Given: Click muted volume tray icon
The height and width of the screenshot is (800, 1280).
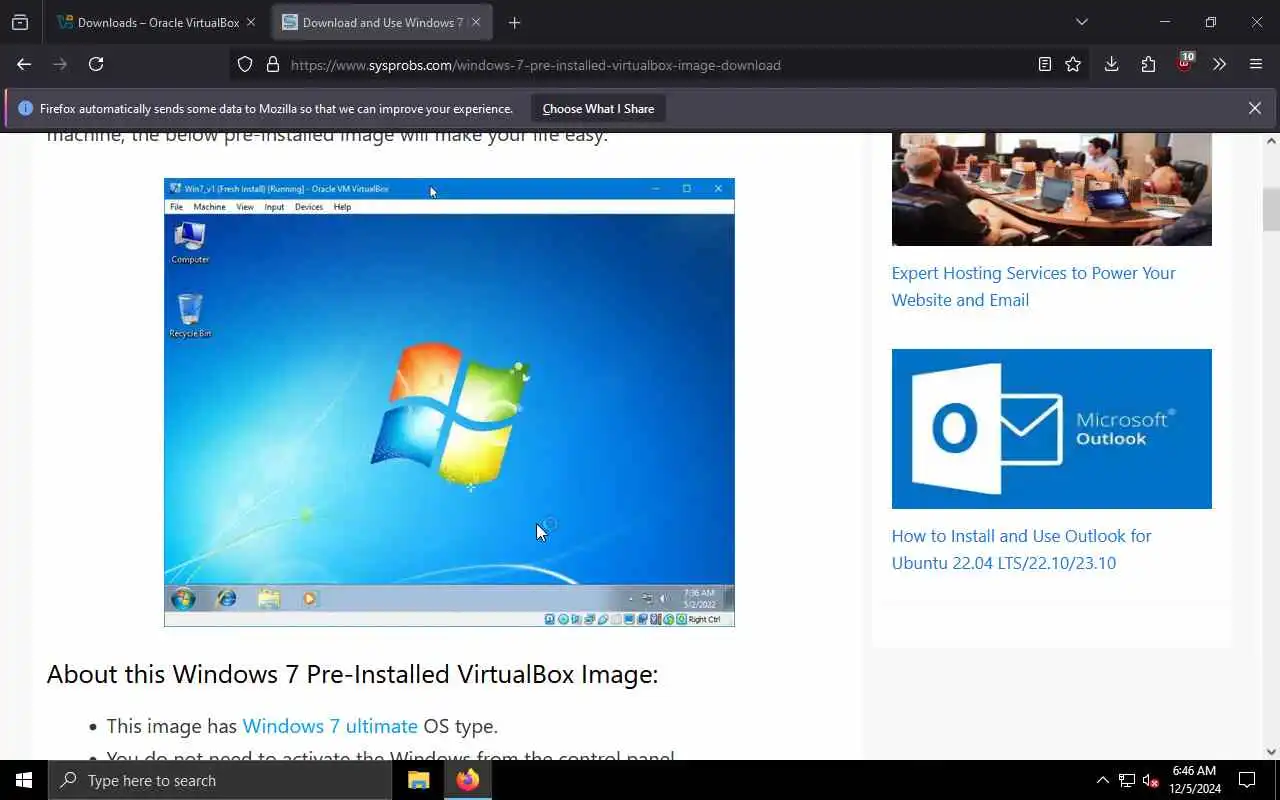Looking at the screenshot, I should point(1151,780).
